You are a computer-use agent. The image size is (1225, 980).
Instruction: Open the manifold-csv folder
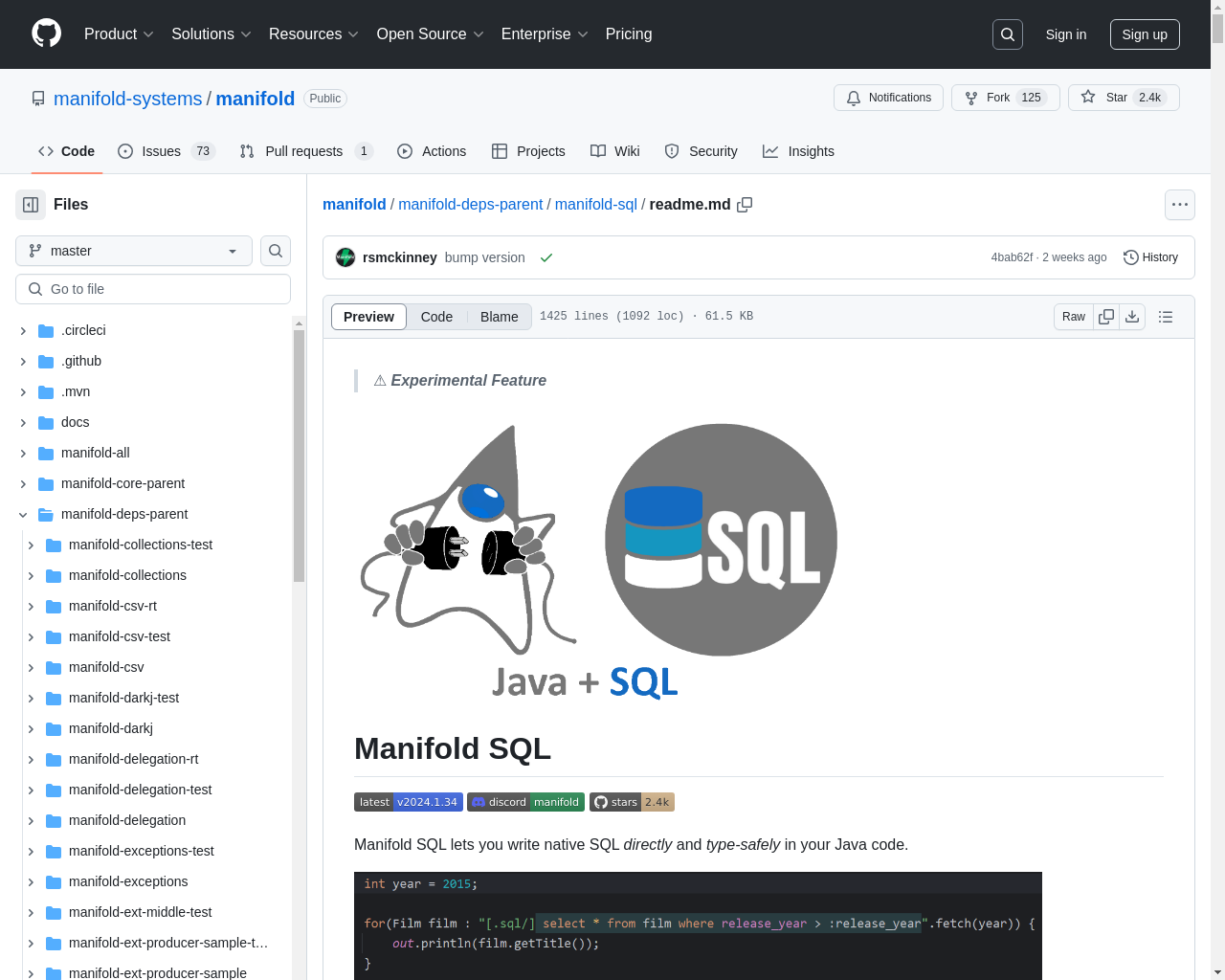click(x=106, y=667)
